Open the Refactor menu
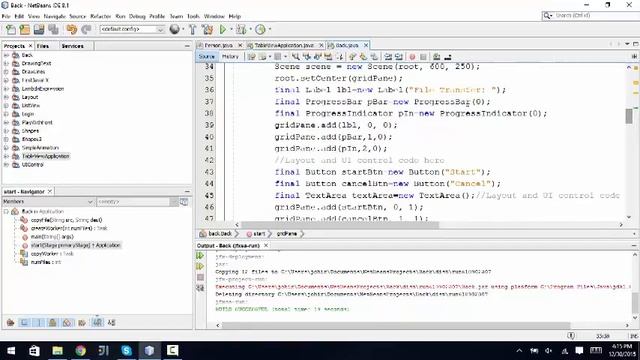Viewport: 640px width, 360px height. pos(100,16)
